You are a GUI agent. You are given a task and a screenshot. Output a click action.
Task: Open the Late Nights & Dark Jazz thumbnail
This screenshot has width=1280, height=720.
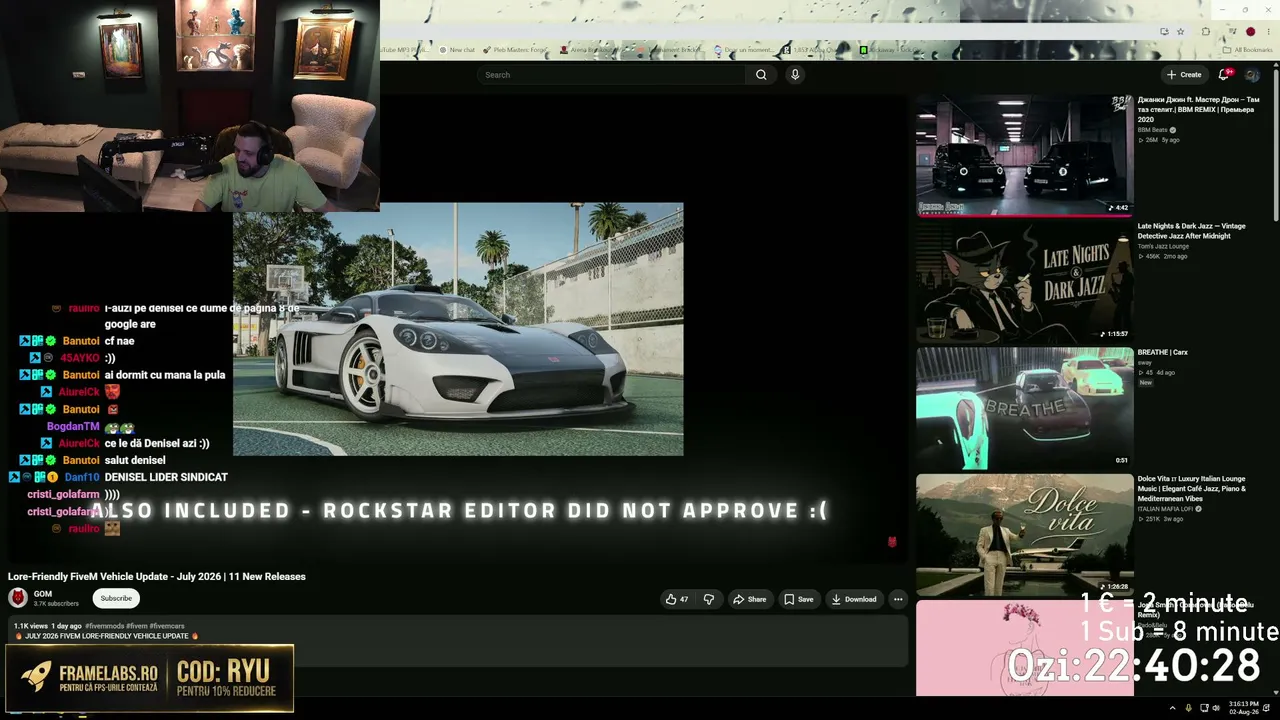point(1024,281)
